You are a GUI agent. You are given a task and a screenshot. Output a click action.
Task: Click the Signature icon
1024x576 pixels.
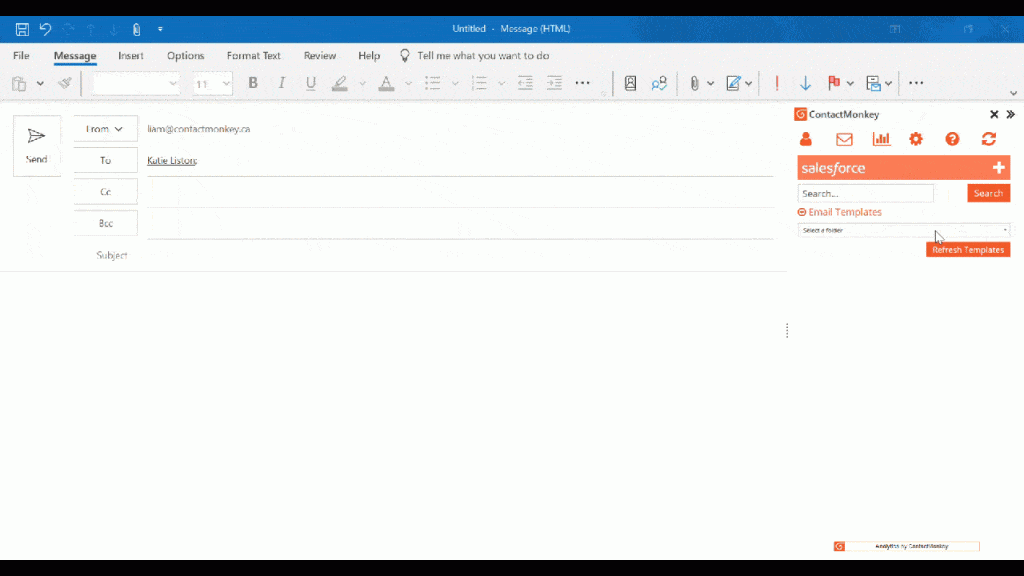pyautogui.click(x=733, y=83)
